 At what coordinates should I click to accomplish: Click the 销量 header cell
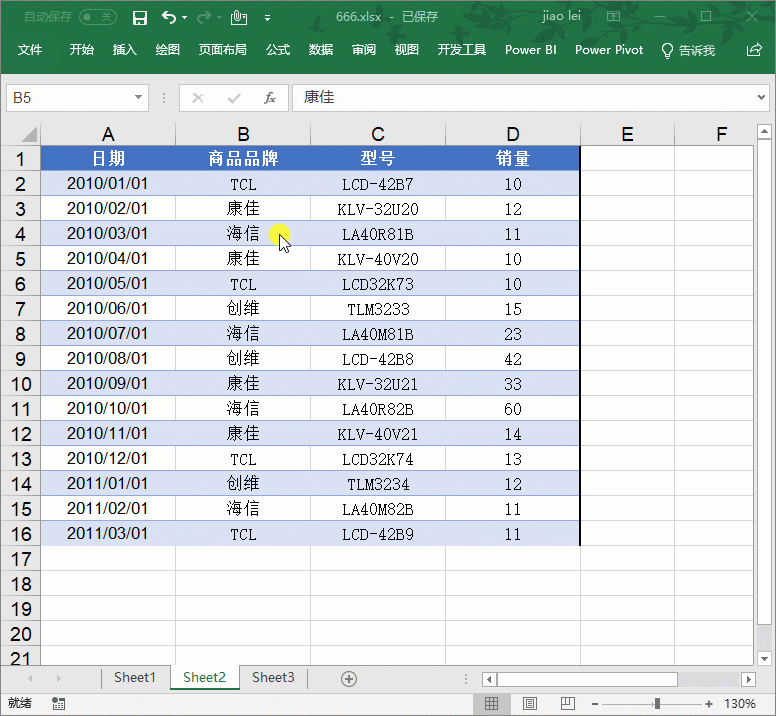(513, 158)
